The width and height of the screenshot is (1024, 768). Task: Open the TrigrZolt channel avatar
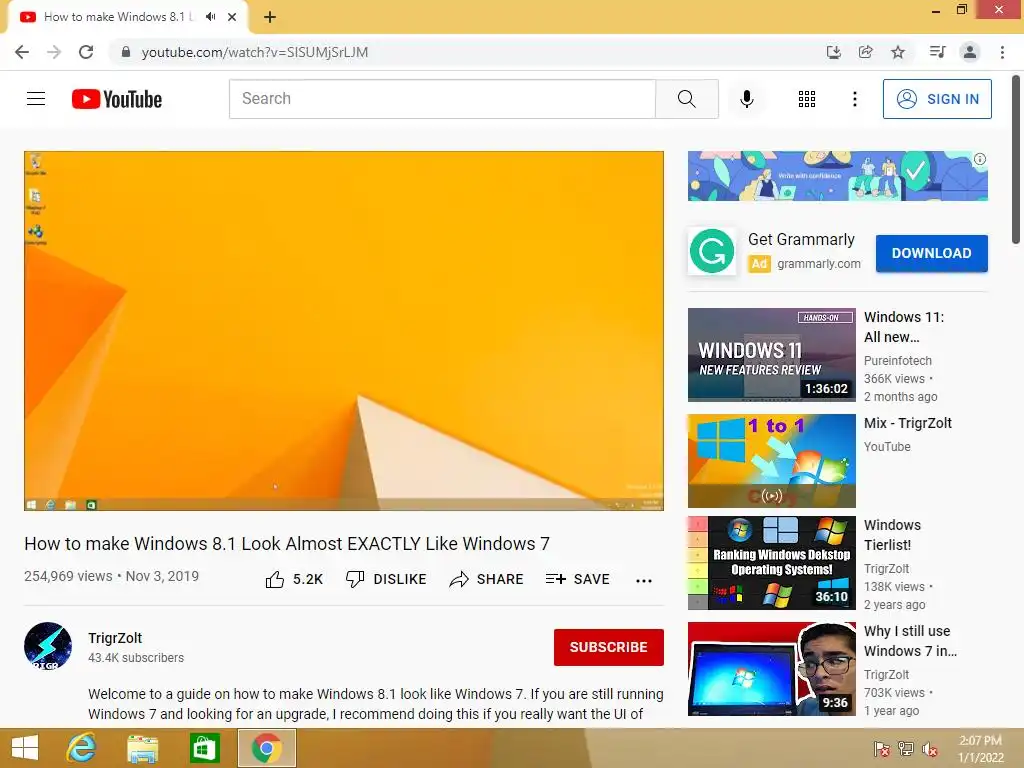pos(48,647)
